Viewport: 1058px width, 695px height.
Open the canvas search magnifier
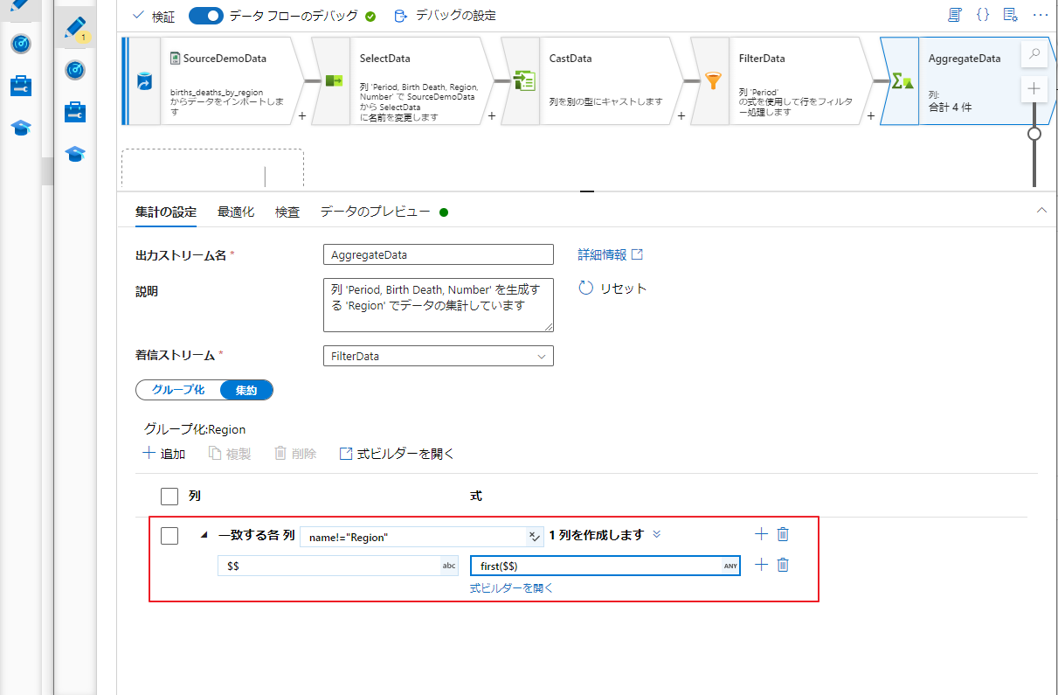tap(1034, 54)
